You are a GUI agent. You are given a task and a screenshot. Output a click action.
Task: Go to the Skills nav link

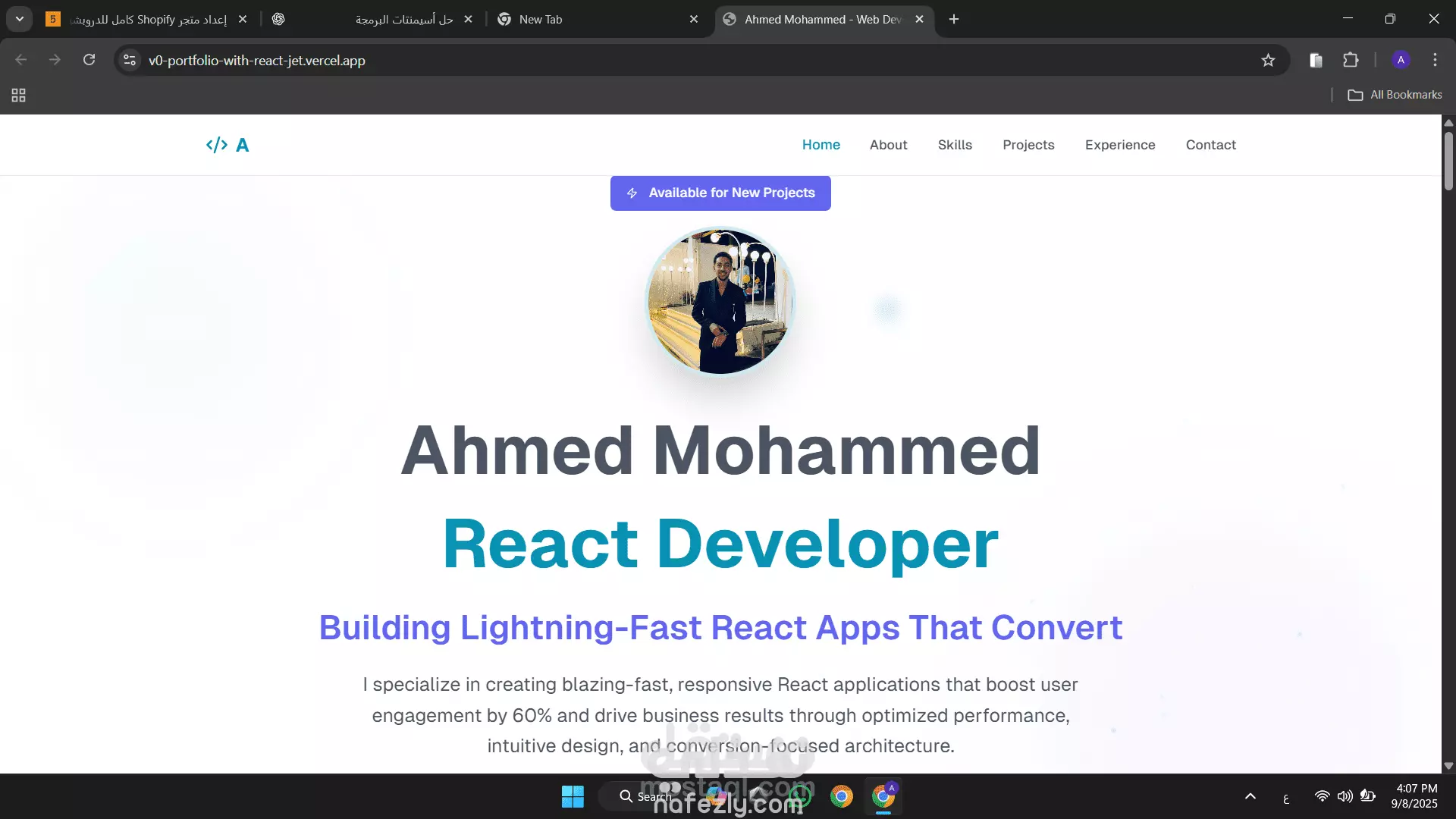click(x=955, y=145)
